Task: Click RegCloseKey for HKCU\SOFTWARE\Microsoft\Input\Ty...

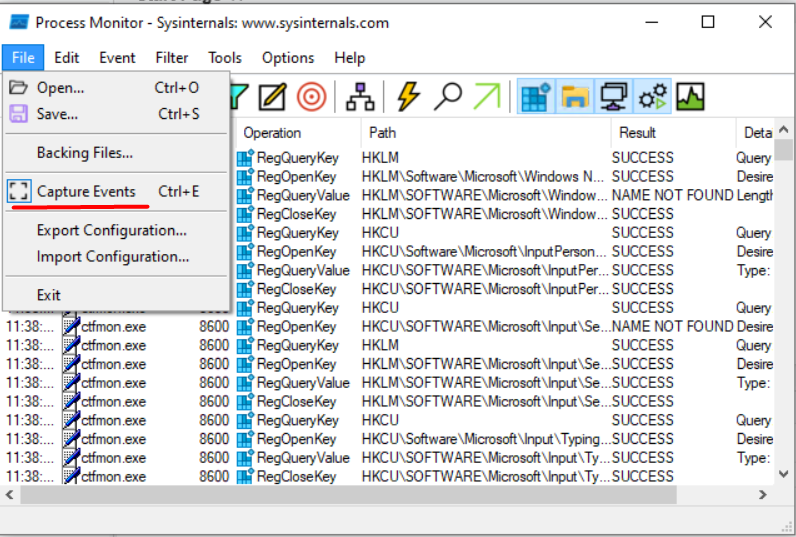Action: point(296,477)
